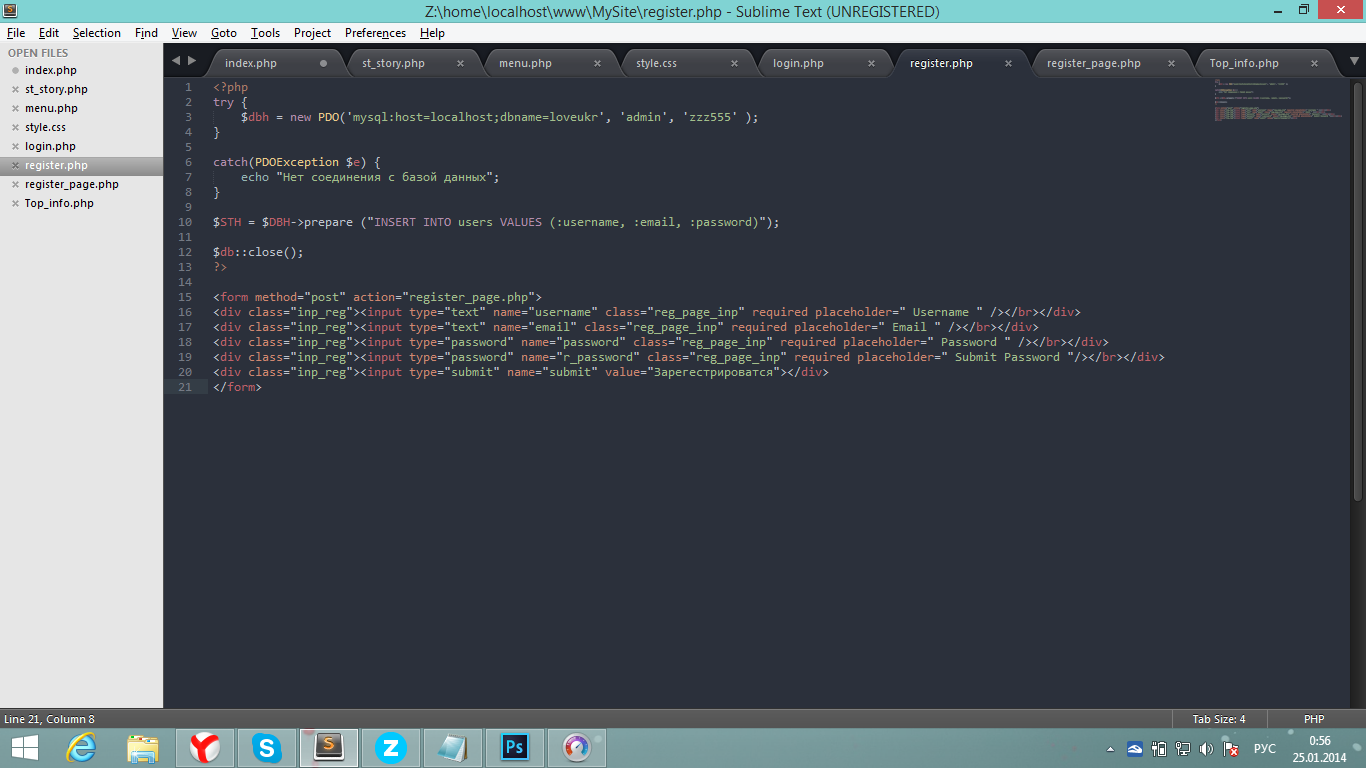Close the st_story.php tab
The width and height of the screenshot is (1366, 768).
point(460,63)
